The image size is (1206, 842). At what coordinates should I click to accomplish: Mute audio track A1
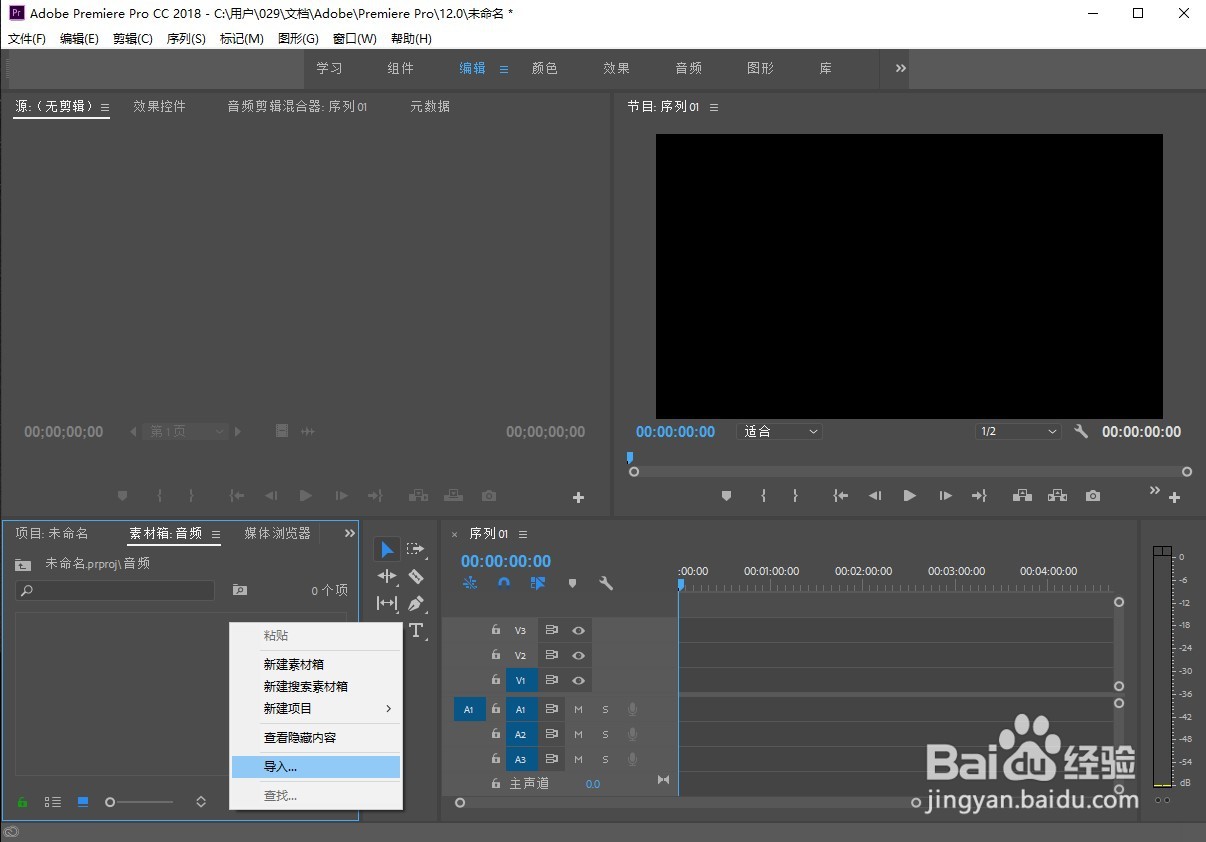(578, 709)
